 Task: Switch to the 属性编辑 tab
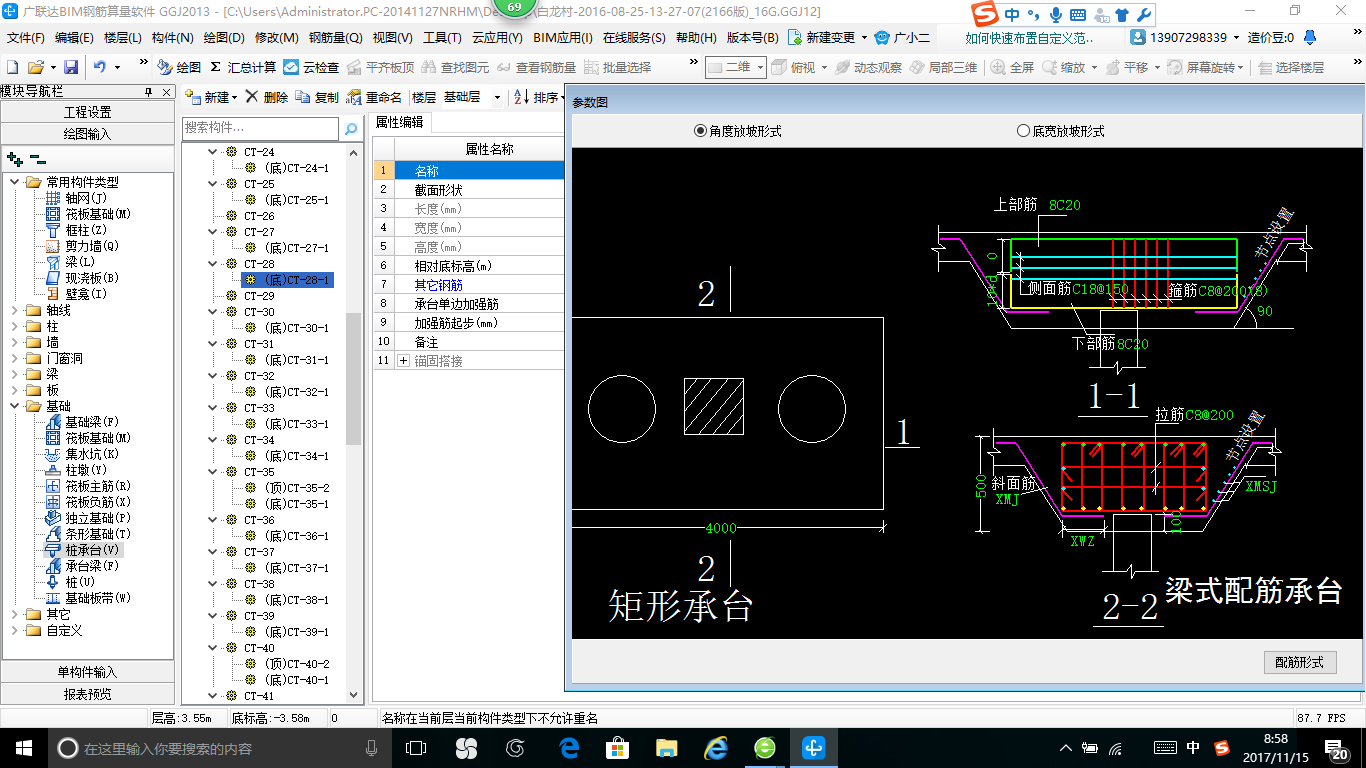click(399, 123)
